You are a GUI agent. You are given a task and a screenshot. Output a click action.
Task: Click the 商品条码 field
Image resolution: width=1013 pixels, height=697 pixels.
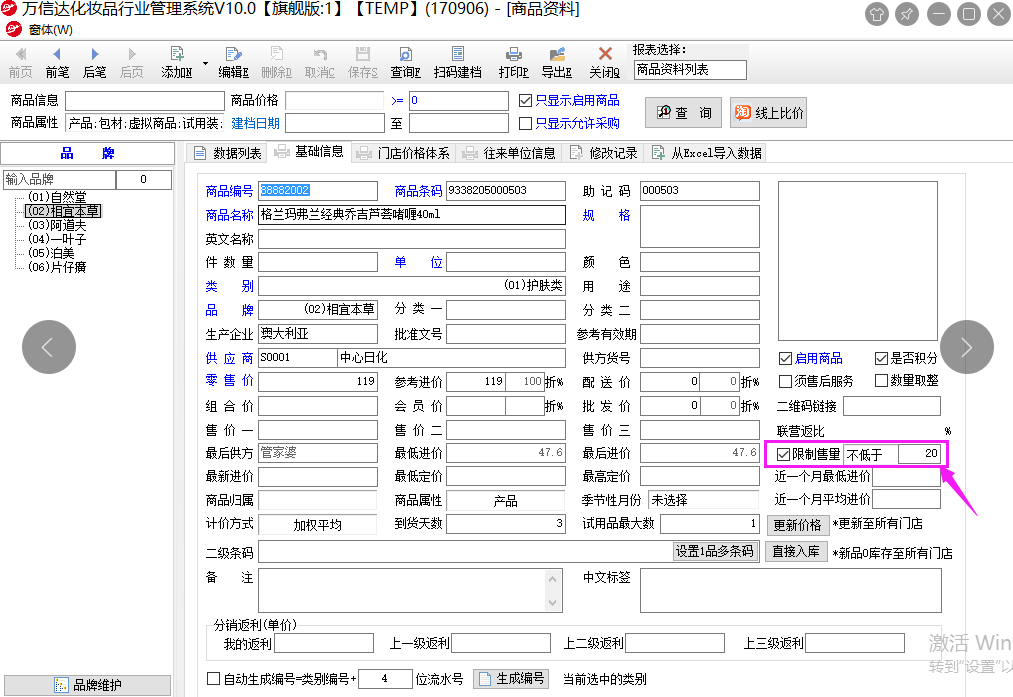point(506,191)
